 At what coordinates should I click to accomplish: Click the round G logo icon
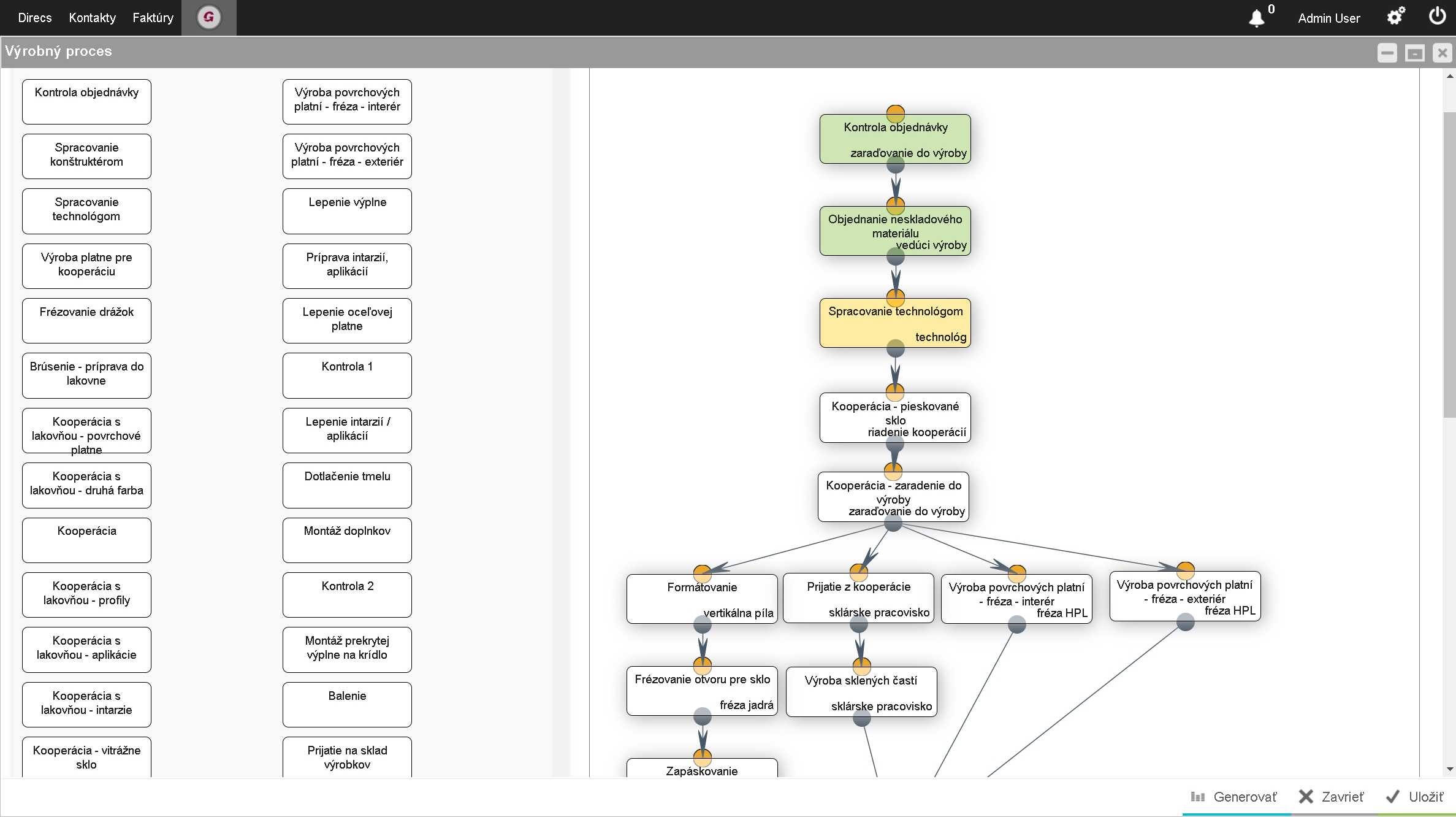point(208,17)
